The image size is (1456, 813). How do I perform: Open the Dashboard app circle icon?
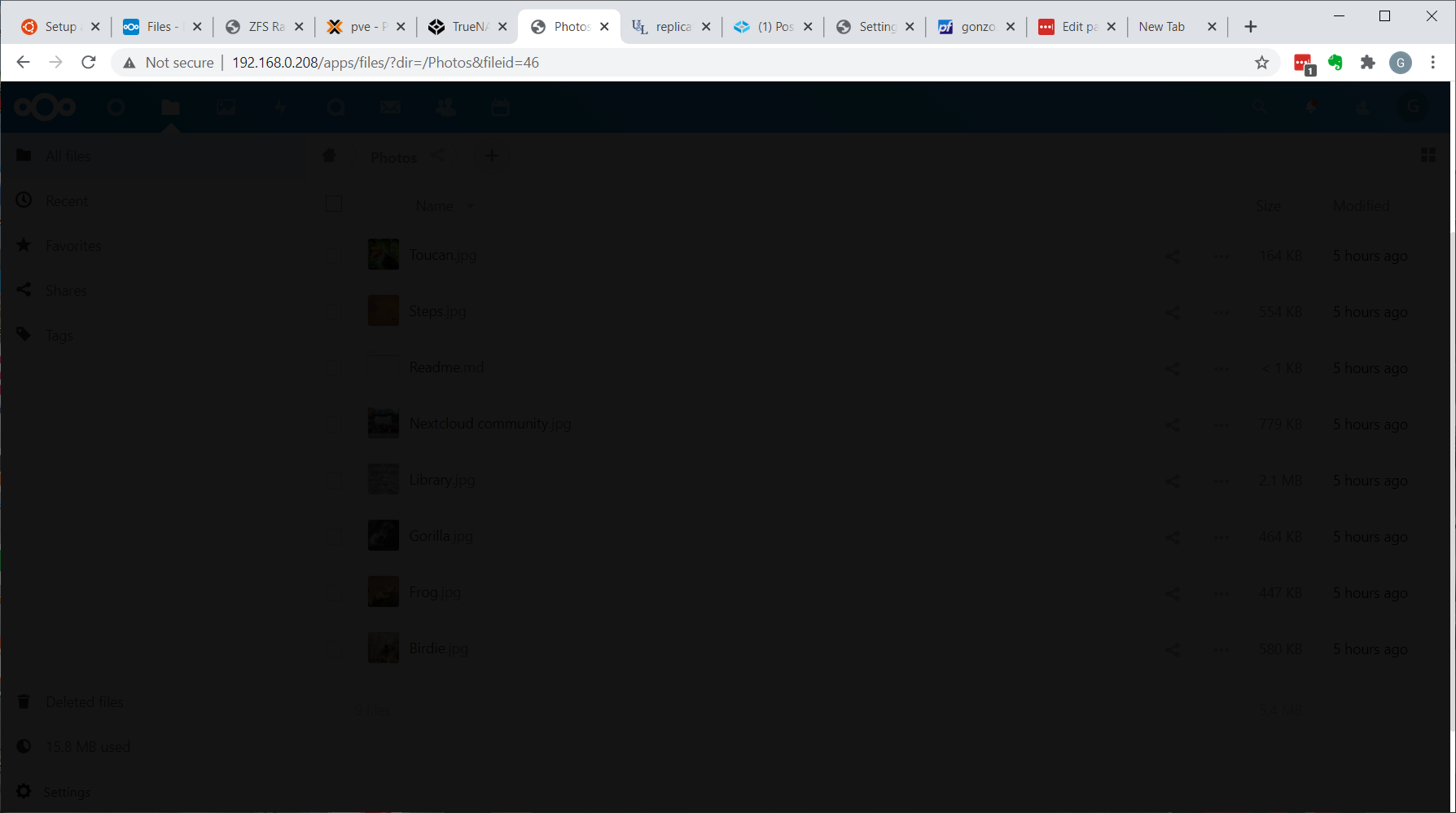(x=116, y=107)
